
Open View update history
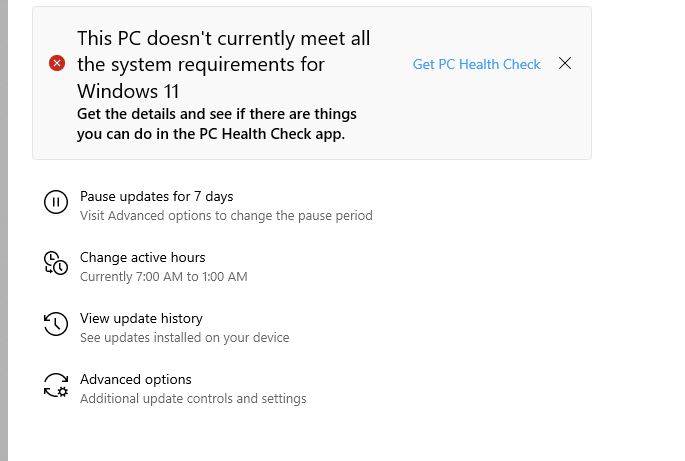coord(141,318)
